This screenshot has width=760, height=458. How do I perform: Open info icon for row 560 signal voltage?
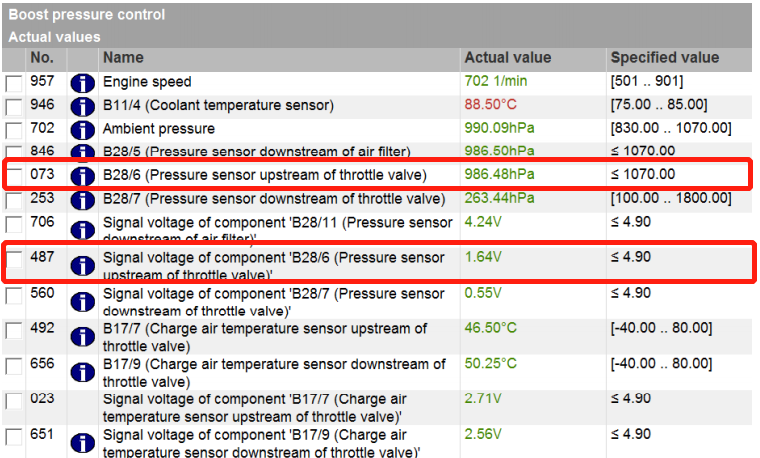[82, 302]
